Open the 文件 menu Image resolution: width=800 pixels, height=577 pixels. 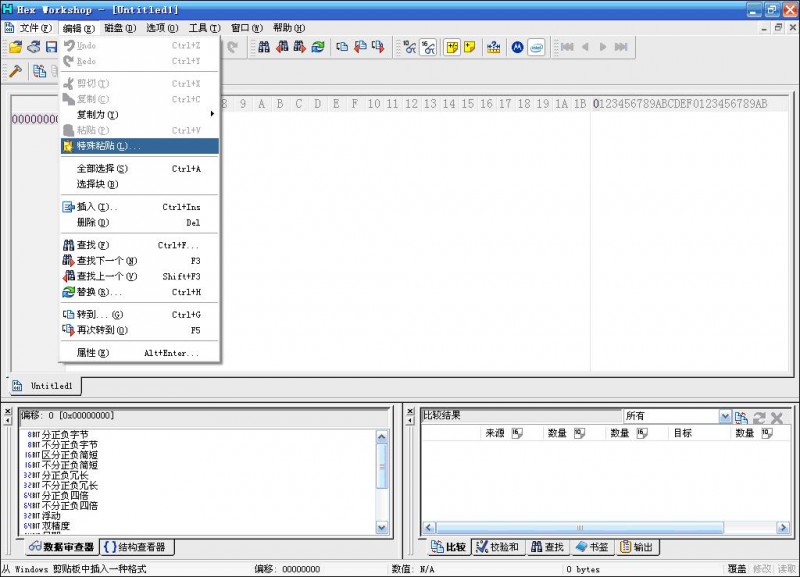pyautogui.click(x=35, y=28)
